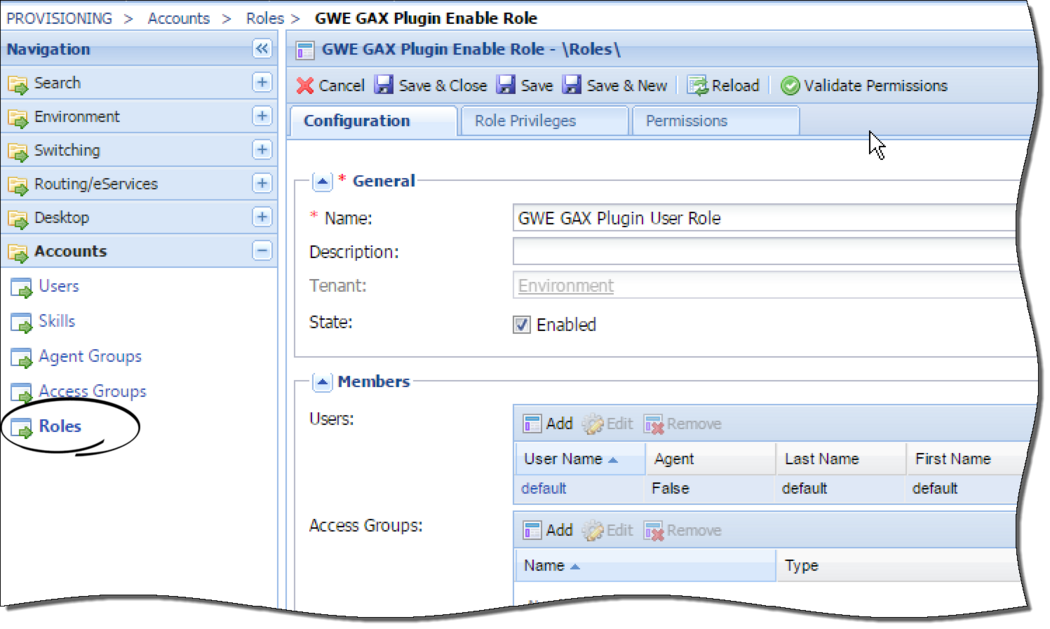The width and height of the screenshot is (1050, 629).
Task: Click Remove in Users toolbar
Action: (682, 424)
